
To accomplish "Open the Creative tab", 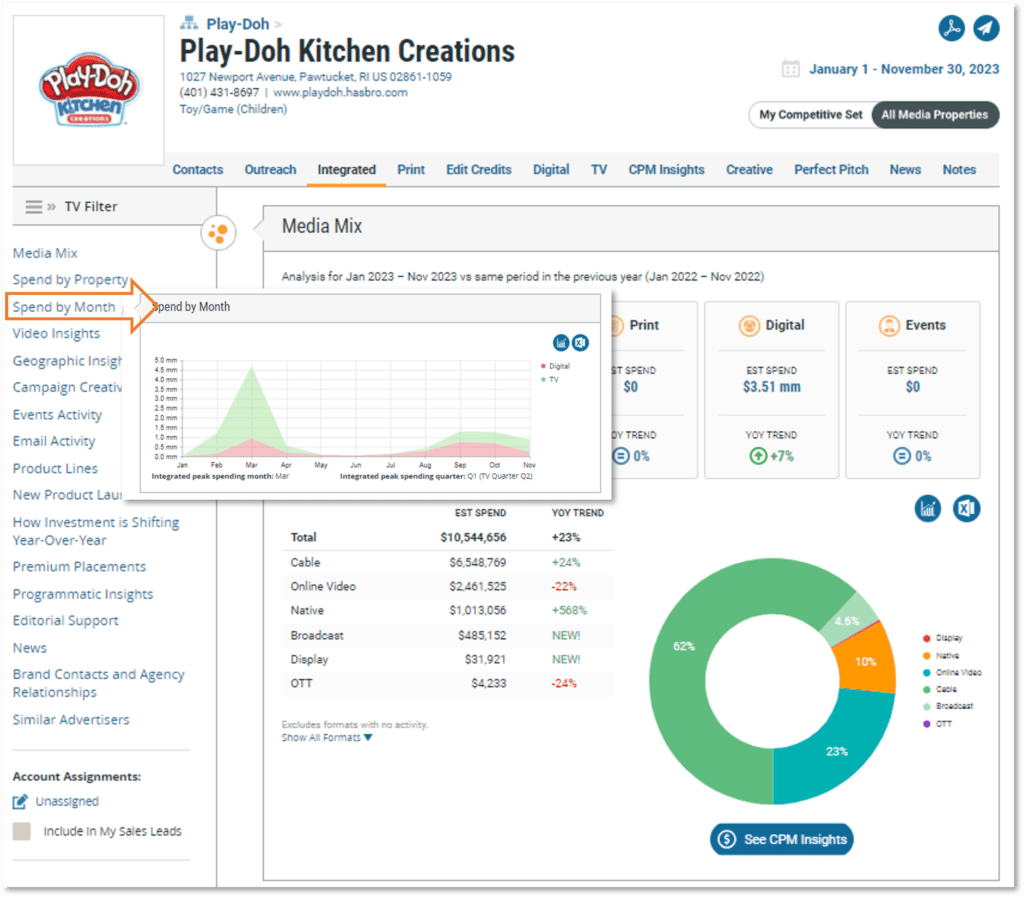I will 749,170.
